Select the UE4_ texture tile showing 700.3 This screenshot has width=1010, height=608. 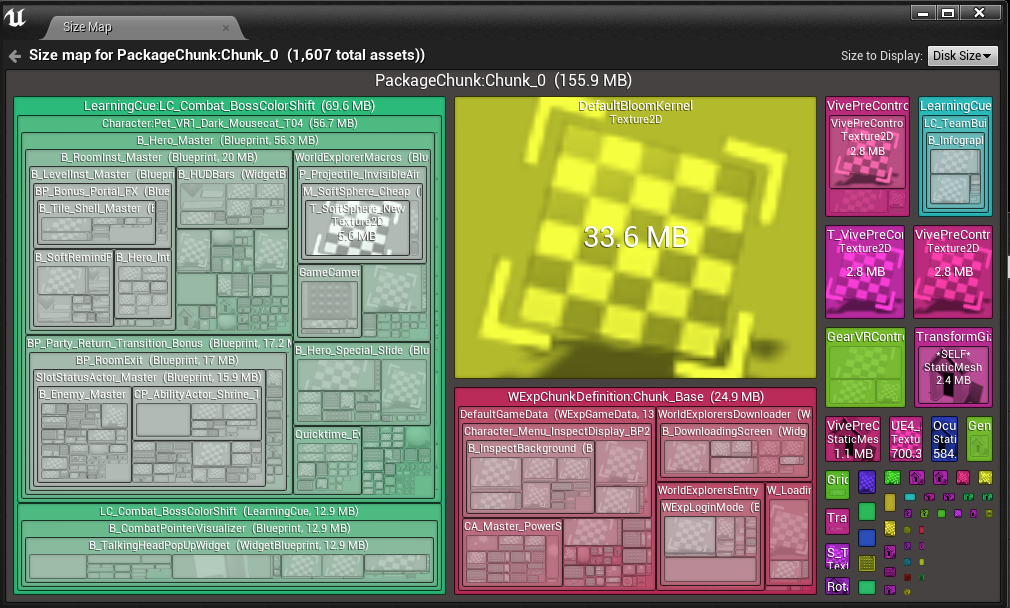coord(905,439)
